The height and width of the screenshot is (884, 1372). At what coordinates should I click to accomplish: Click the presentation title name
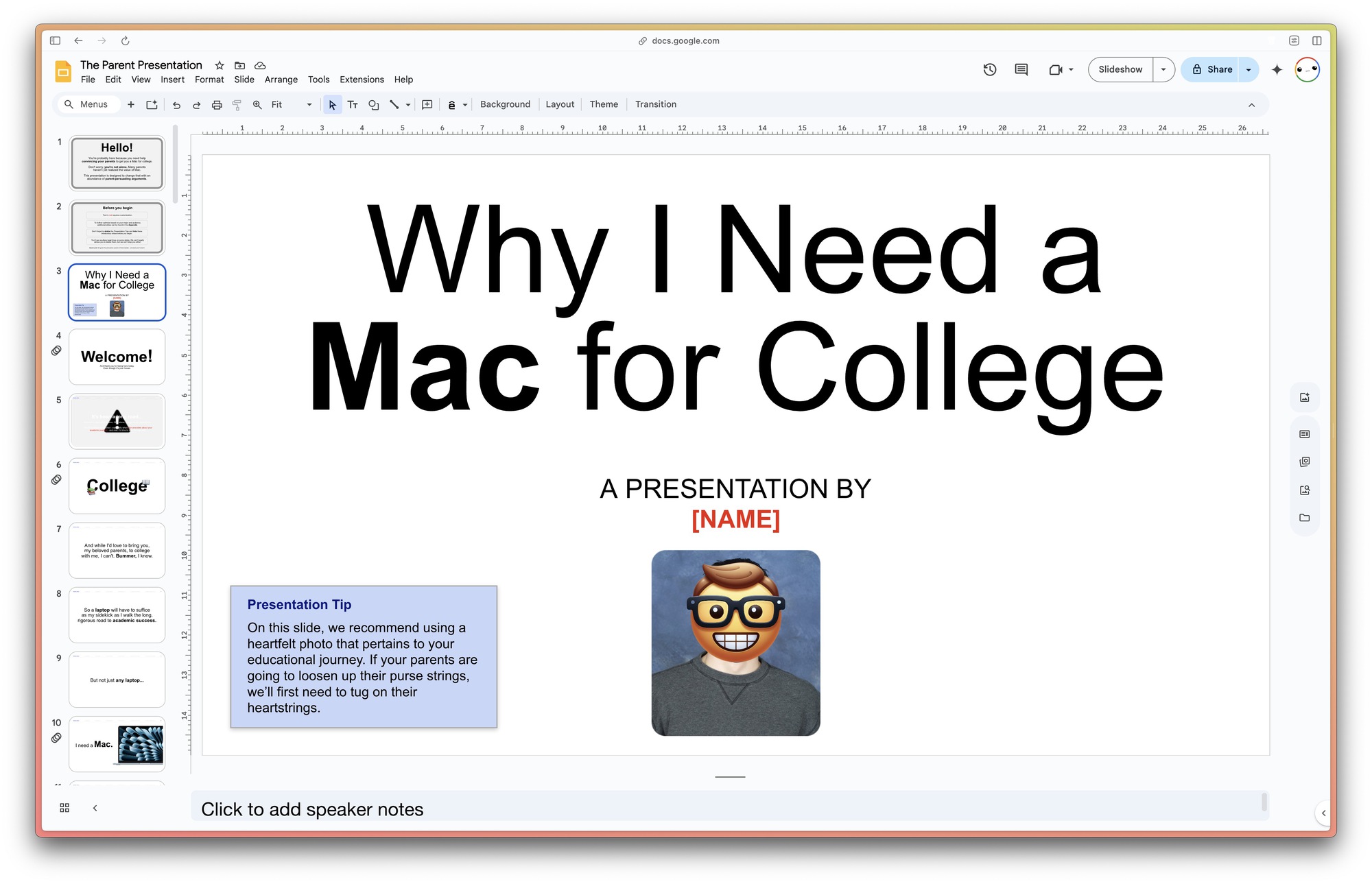(141, 64)
